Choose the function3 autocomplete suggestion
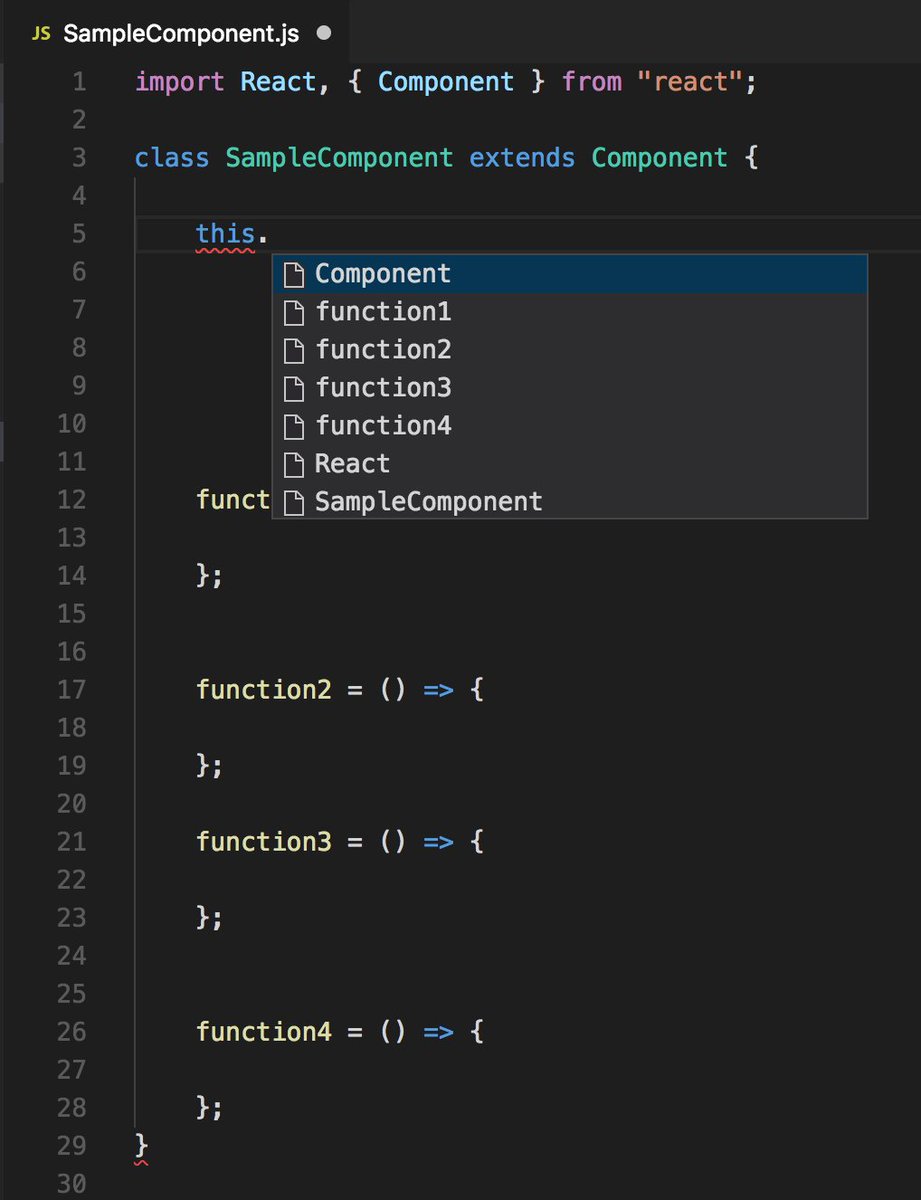The image size is (921, 1200). click(x=569, y=387)
